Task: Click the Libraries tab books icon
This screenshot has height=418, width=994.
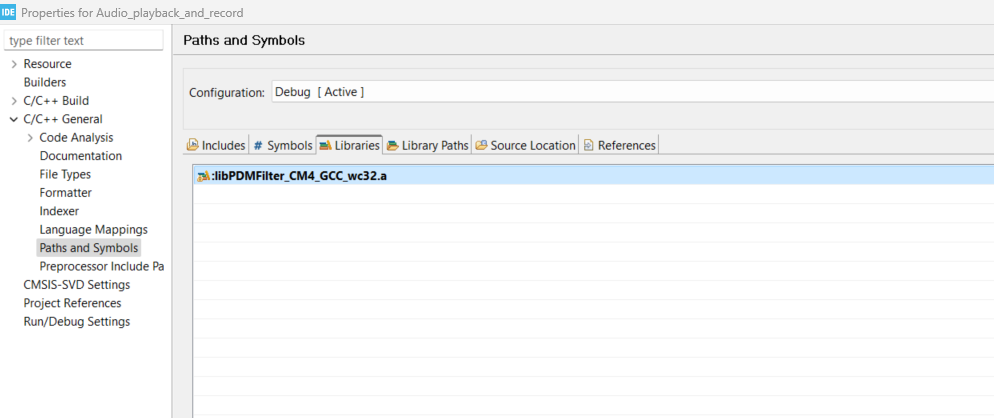Action: [x=325, y=145]
